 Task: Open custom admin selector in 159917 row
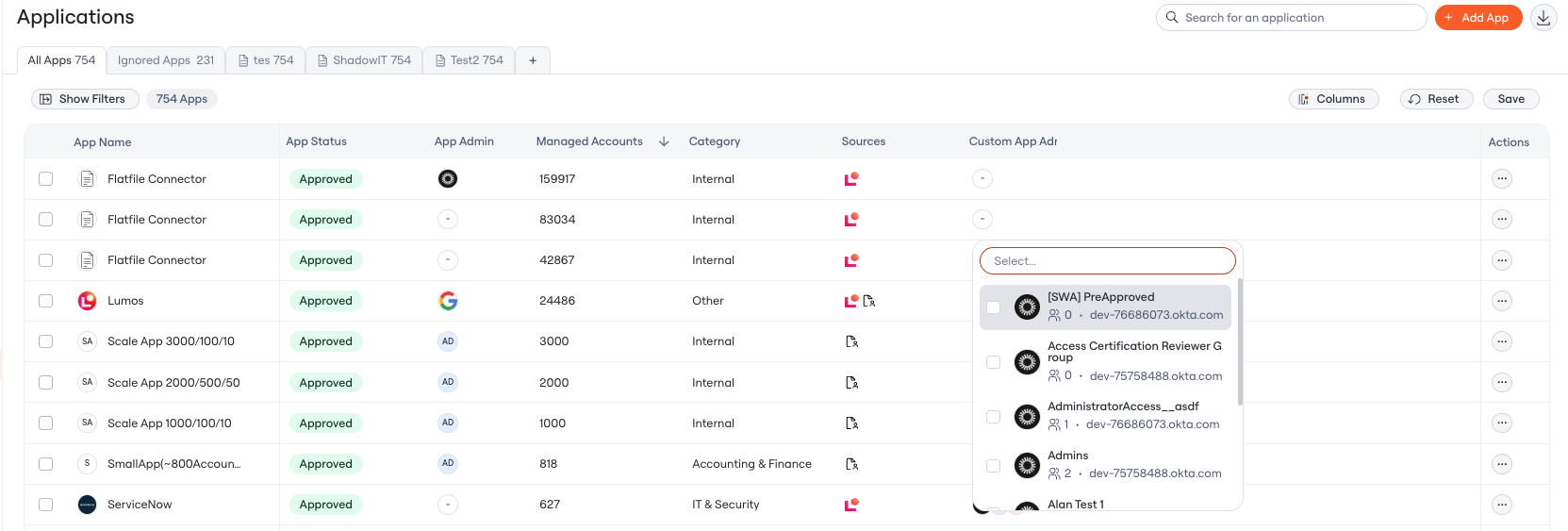(982, 178)
